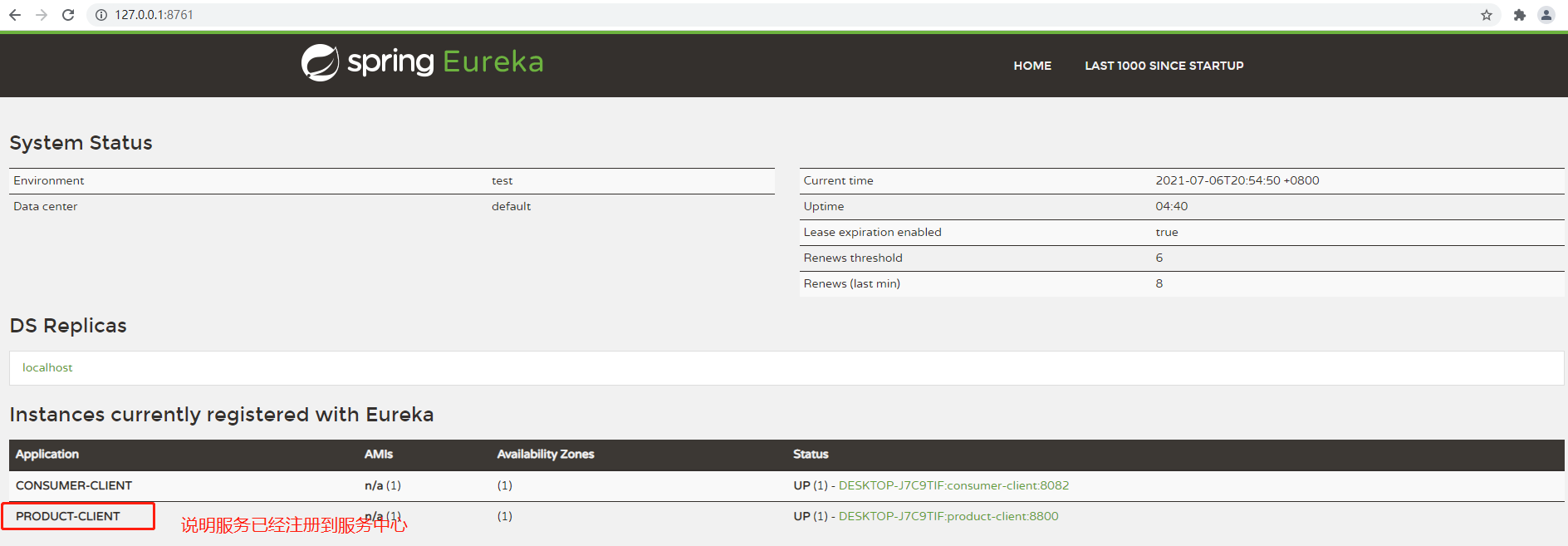Image resolution: width=1568 pixels, height=546 pixels.
Task: Click the Renews (last min) label
Action: [x=852, y=283]
